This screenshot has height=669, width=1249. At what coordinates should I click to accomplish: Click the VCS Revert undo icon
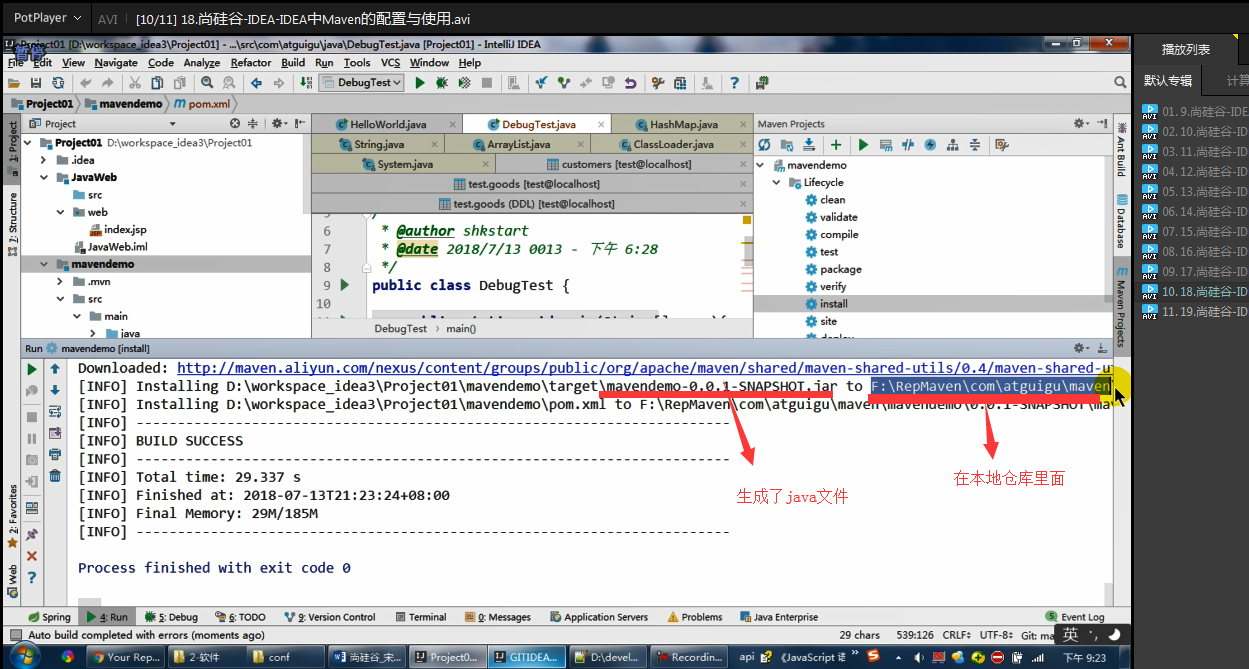coord(631,83)
